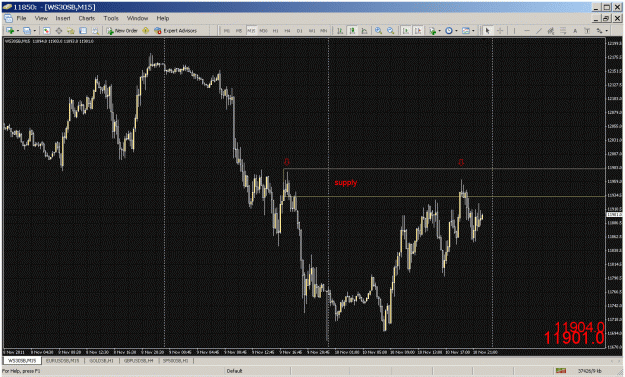
Task: Launch MetaEditor via yellow diamond icon
Action: tap(145, 31)
